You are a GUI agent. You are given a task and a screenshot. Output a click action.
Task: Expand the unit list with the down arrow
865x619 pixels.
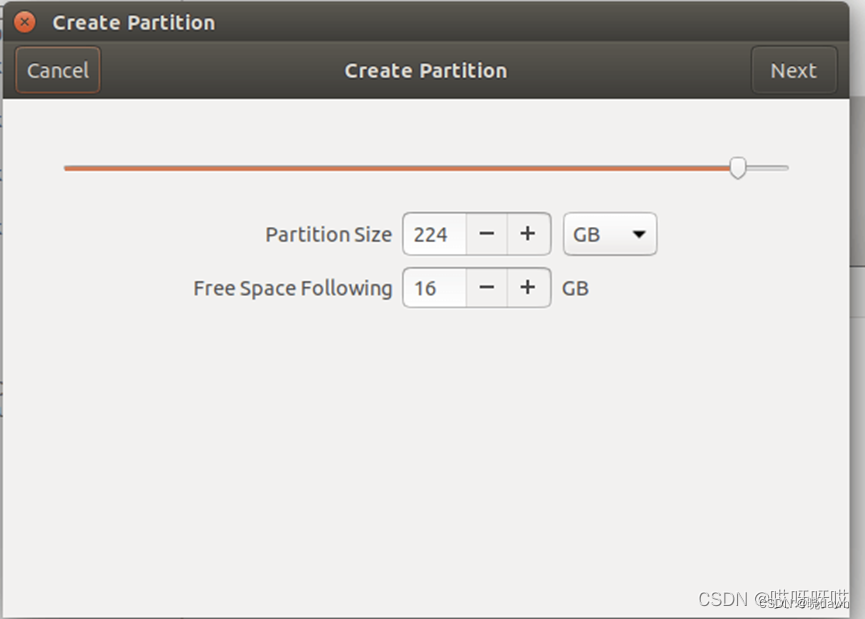click(x=639, y=234)
